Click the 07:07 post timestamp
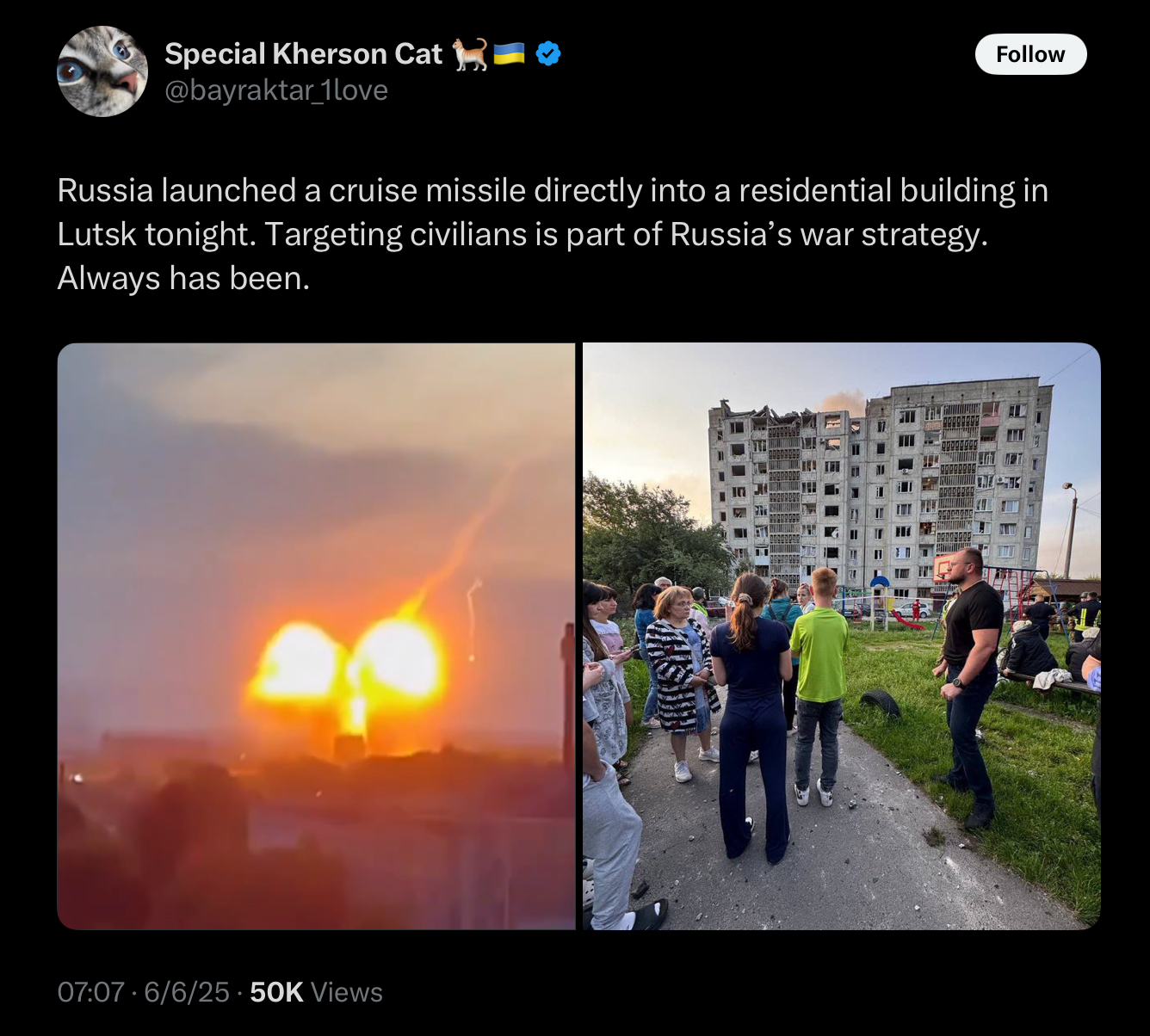 pos(91,992)
